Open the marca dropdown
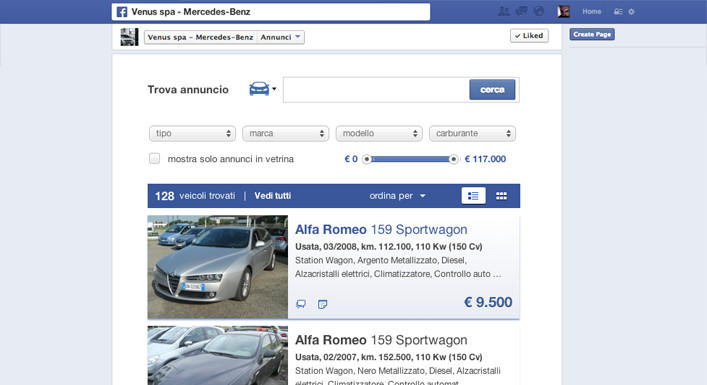707x385 pixels. click(x=286, y=133)
